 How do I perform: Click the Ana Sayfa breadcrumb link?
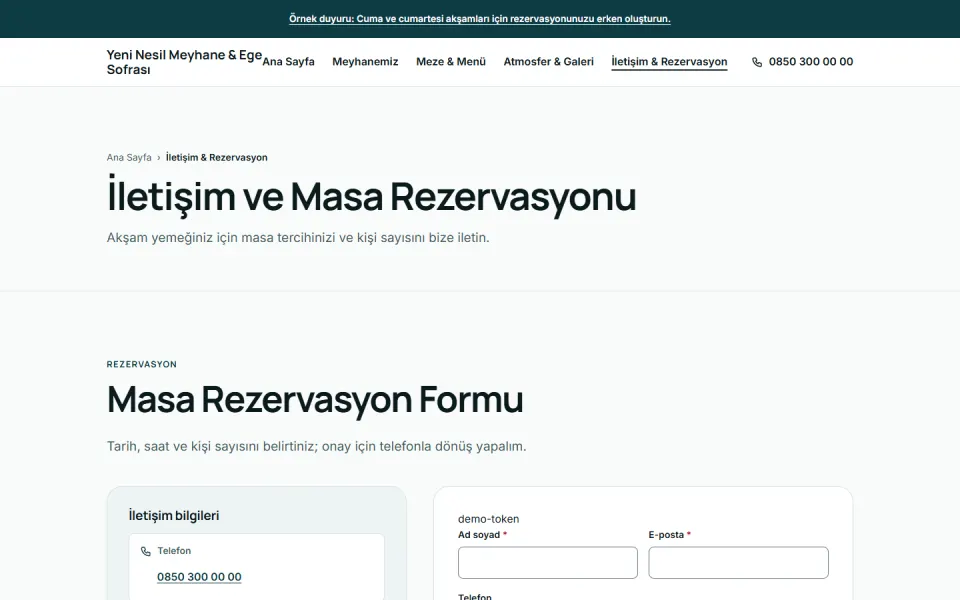pos(129,157)
